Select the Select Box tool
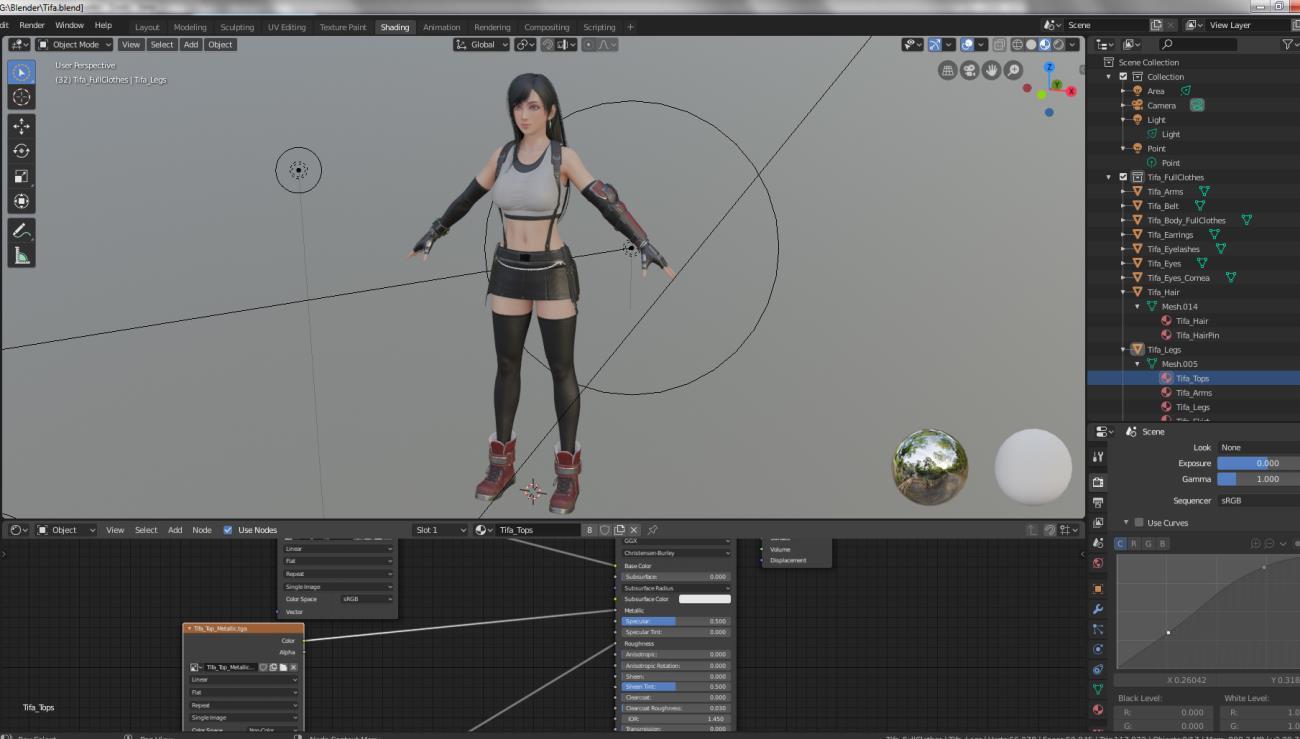Viewport: 1300px width, 739px height. pos(22,72)
